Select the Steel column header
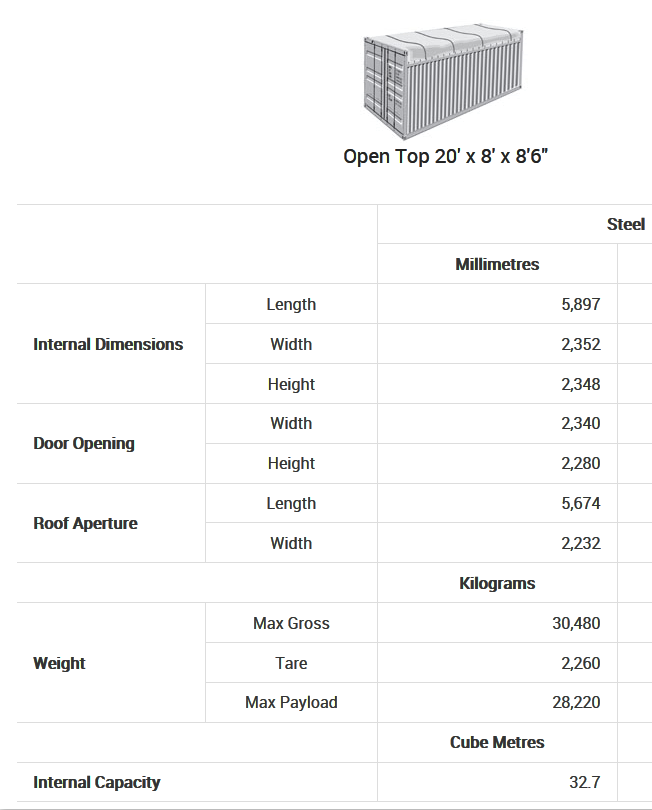Screen dimensions: 652x810 click(625, 224)
